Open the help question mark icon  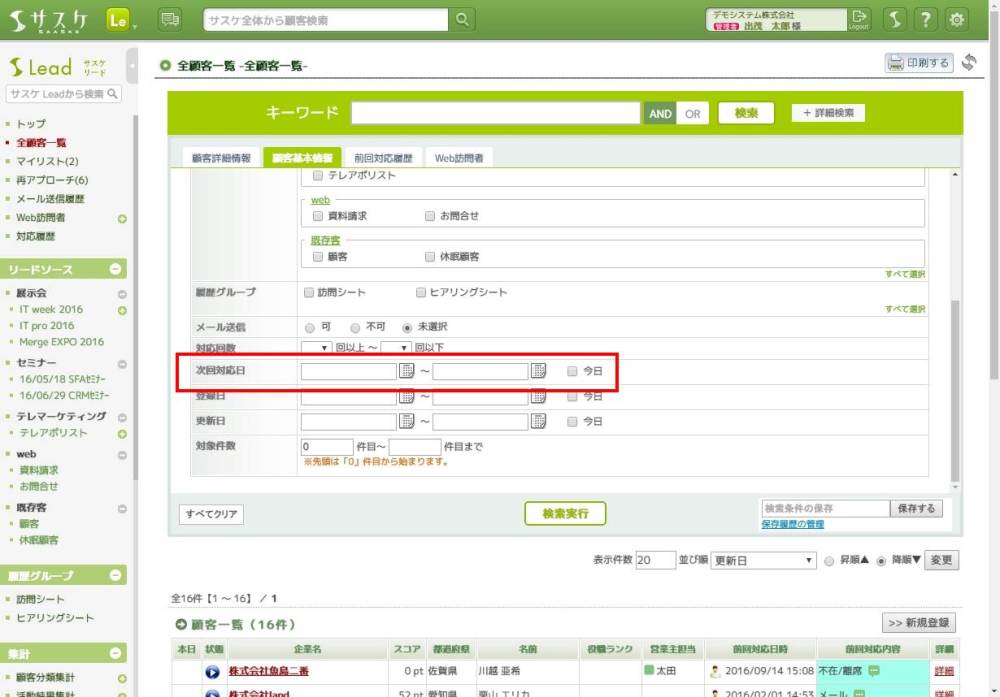click(926, 20)
